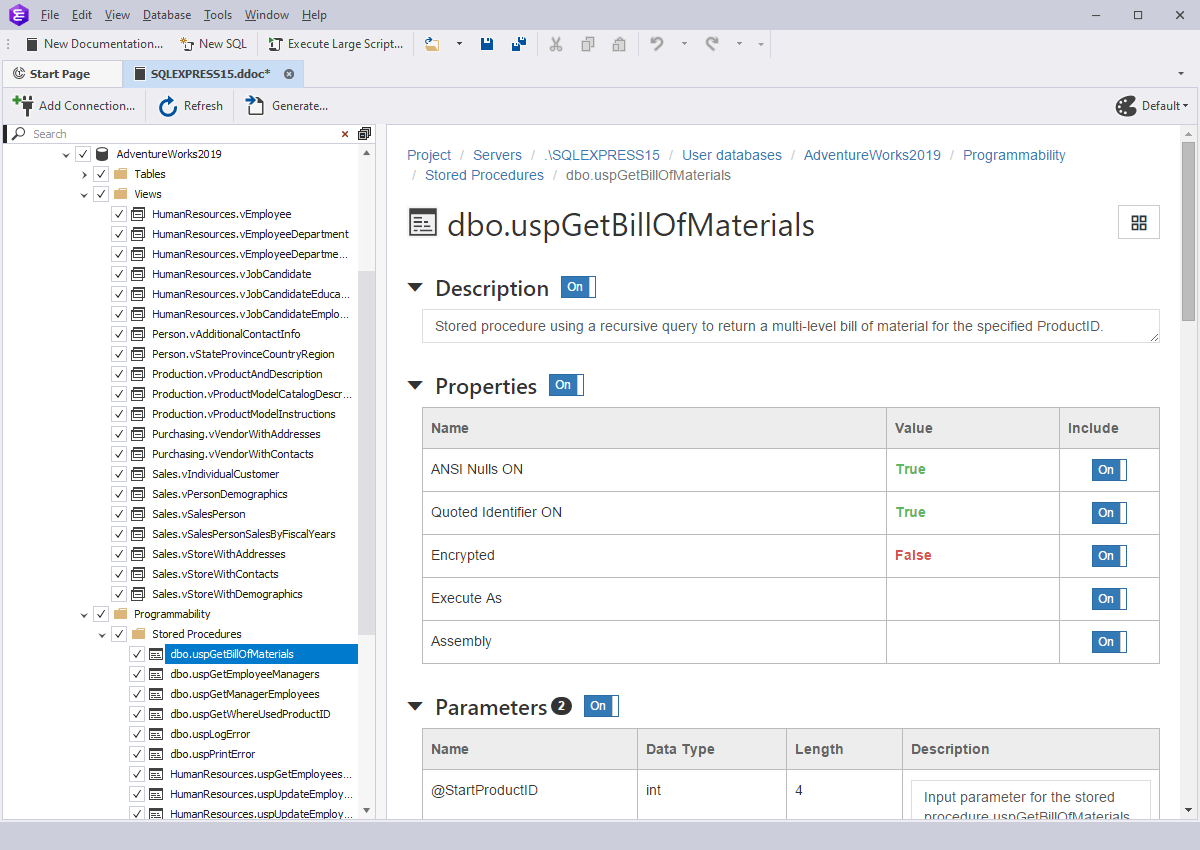Uncheck the Tables checkbox in the tree
Image resolution: width=1200 pixels, height=850 pixels.
[101, 173]
